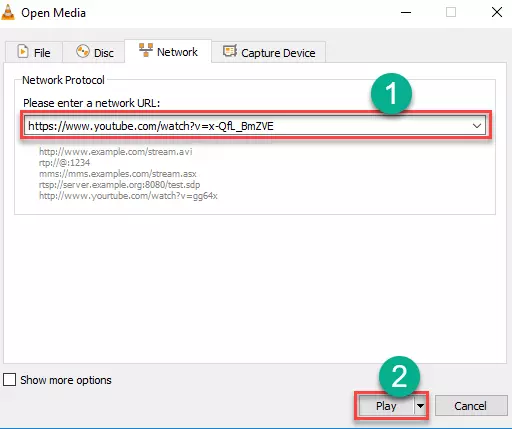Image resolution: width=512 pixels, height=429 pixels.
Task: Click example 'http://www.yourtube.com/watch?v=gg64x'
Action: tap(128, 196)
